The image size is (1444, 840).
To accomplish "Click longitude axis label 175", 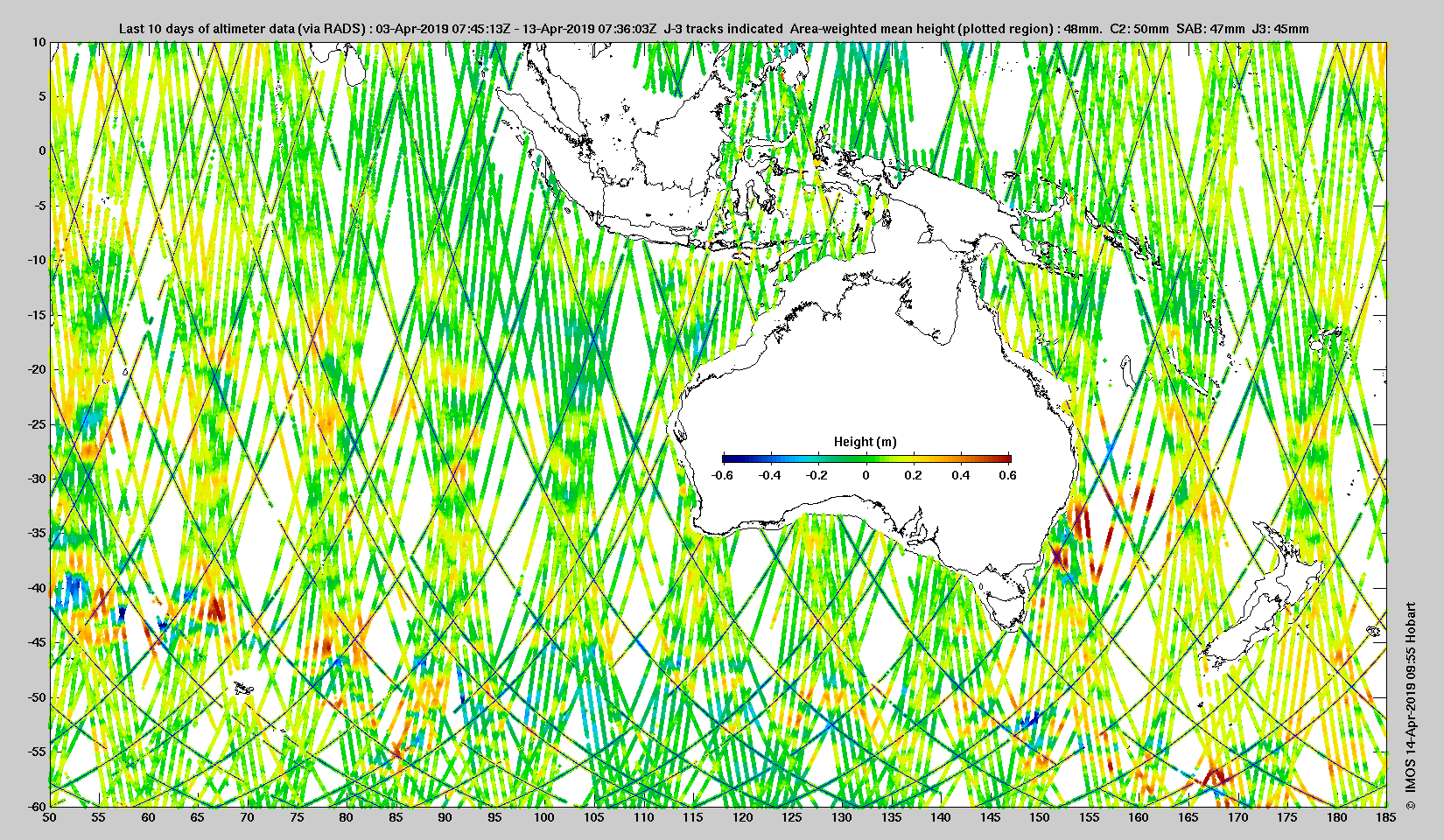I will [x=1287, y=817].
